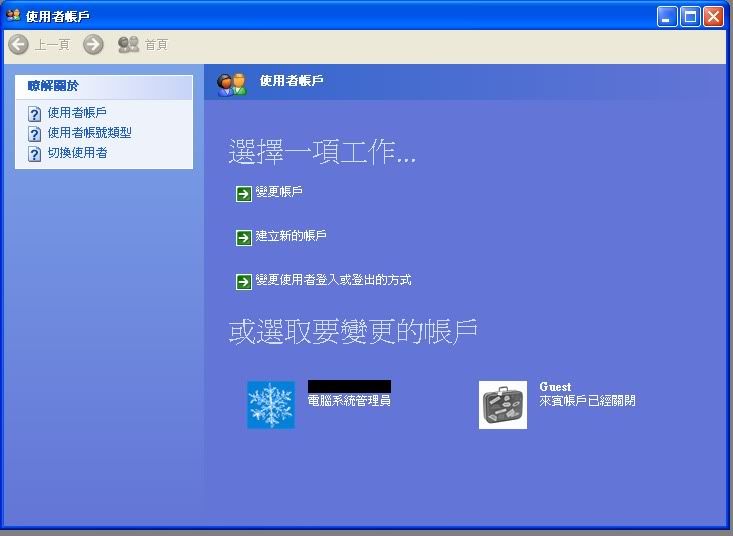This screenshot has width=733, height=536.
Task: Click the Guest account name
Action: (555, 387)
